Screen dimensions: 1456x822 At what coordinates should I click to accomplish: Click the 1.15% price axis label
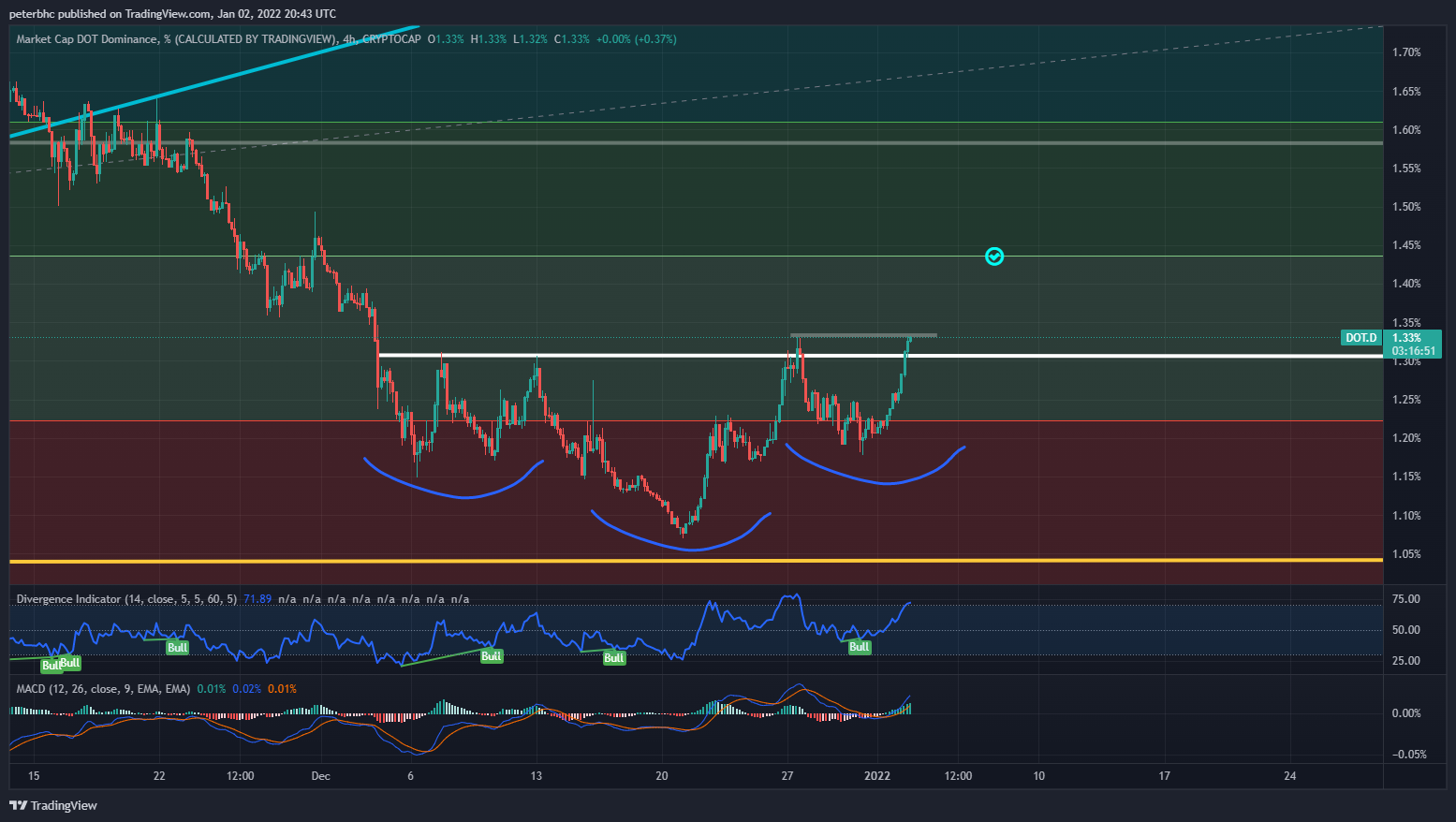coord(1406,477)
